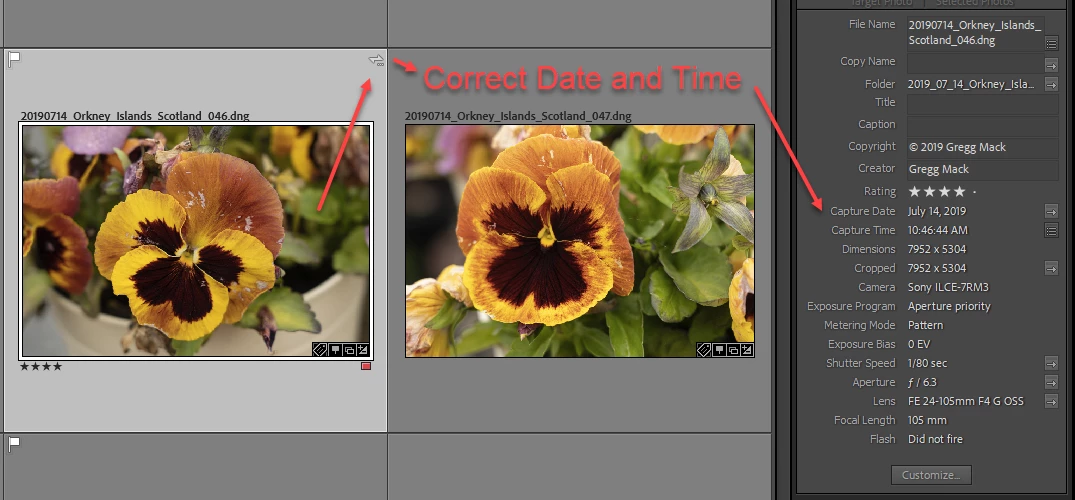
Task: Open the keyword tag badge on photo 046
Action: point(319,349)
